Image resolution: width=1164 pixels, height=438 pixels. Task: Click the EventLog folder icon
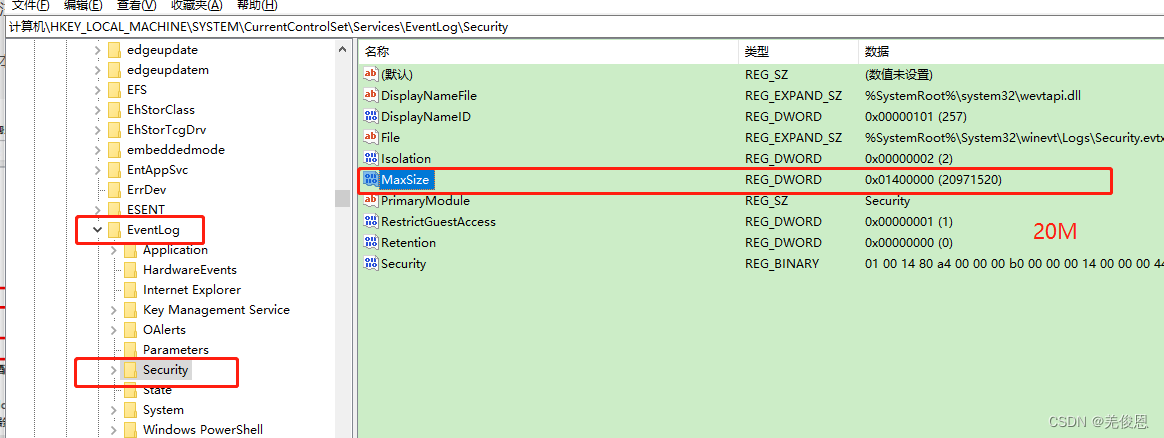click(114, 230)
